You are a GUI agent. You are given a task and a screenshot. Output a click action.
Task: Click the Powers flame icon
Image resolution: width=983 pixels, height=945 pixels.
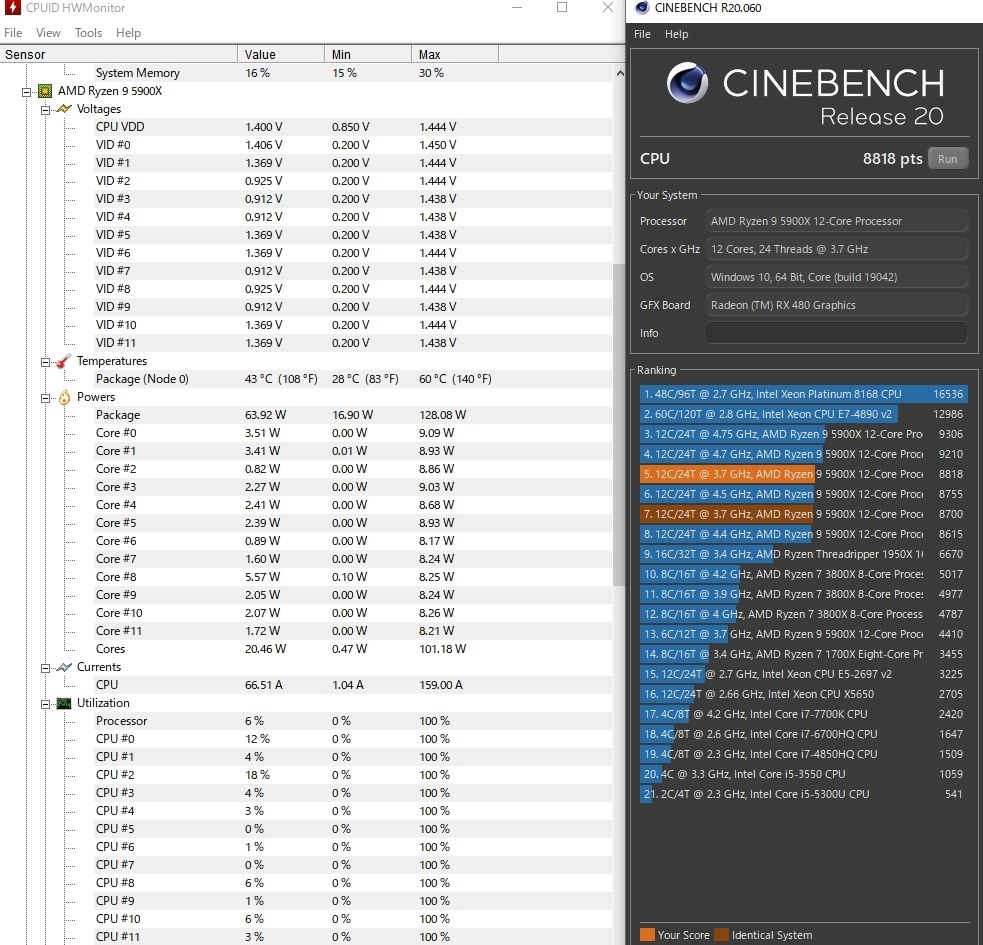click(x=64, y=397)
